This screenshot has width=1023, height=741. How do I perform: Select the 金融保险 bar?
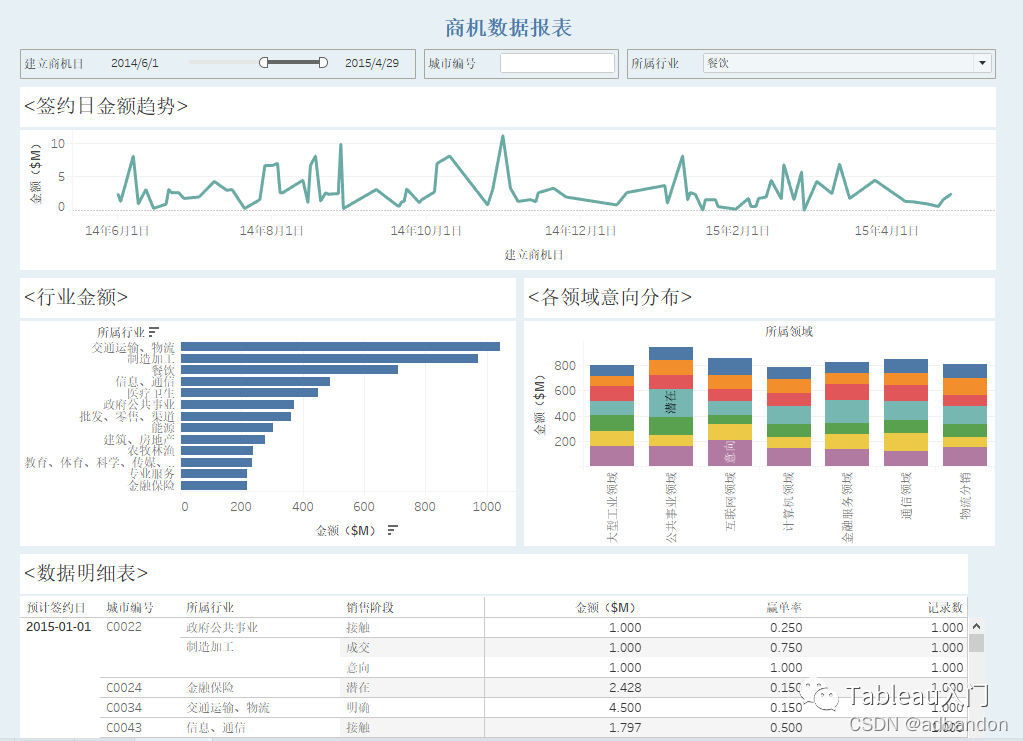click(x=214, y=485)
